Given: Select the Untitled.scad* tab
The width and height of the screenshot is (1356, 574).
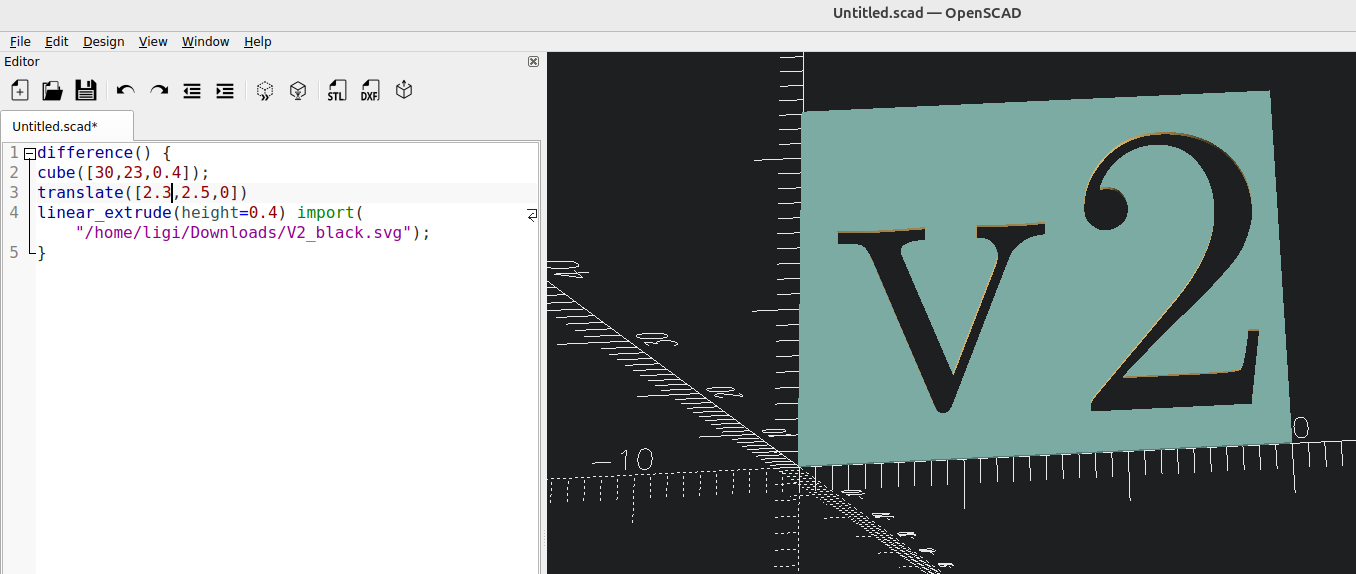Looking at the screenshot, I should pyautogui.click(x=67, y=126).
